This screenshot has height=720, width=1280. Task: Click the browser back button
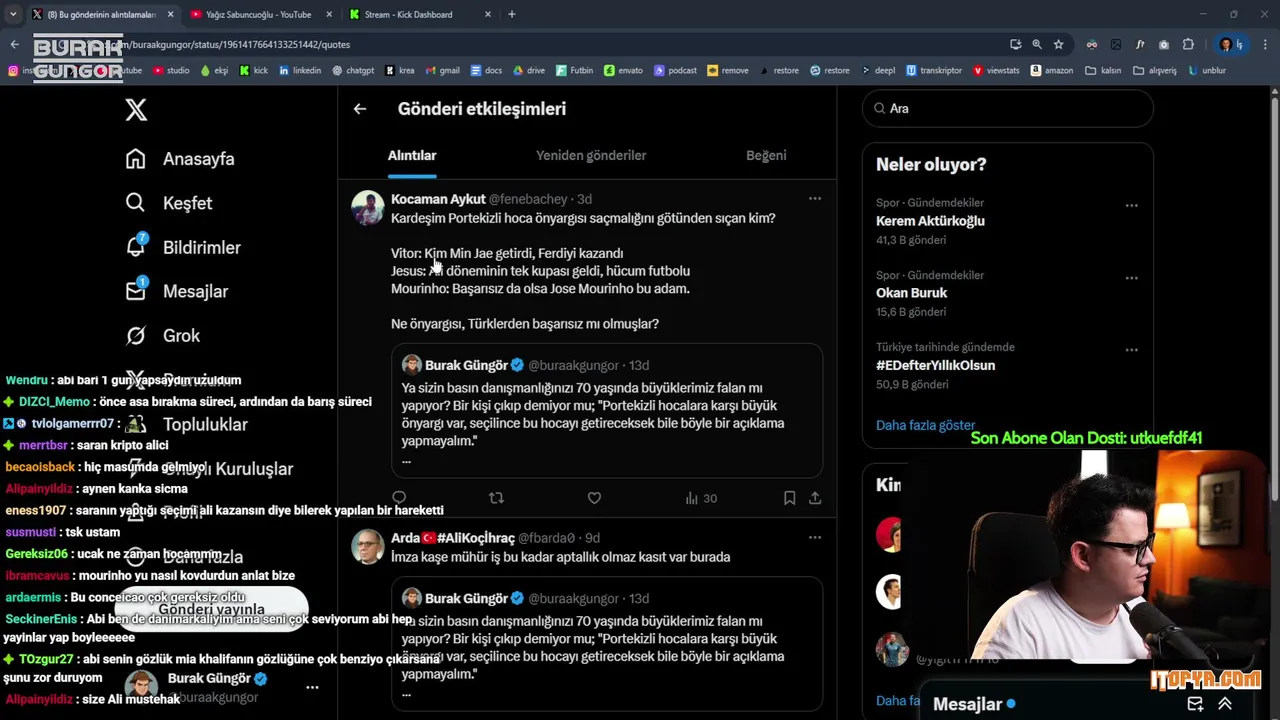[x=14, y=44]
